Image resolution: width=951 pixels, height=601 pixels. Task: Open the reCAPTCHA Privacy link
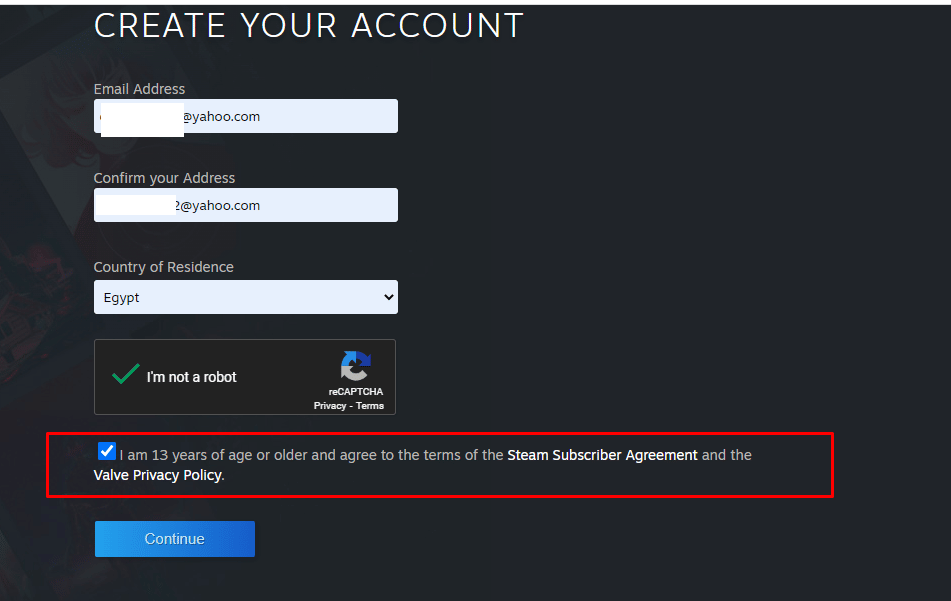pyautogui.click(x=329, y=406)
